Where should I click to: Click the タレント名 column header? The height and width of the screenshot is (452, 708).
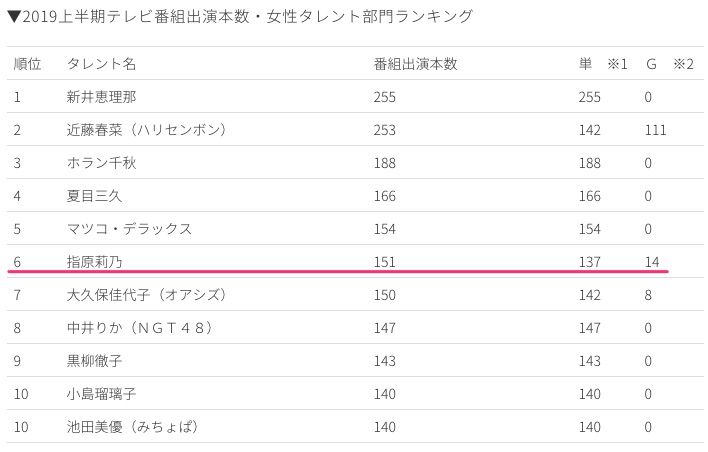101,64
